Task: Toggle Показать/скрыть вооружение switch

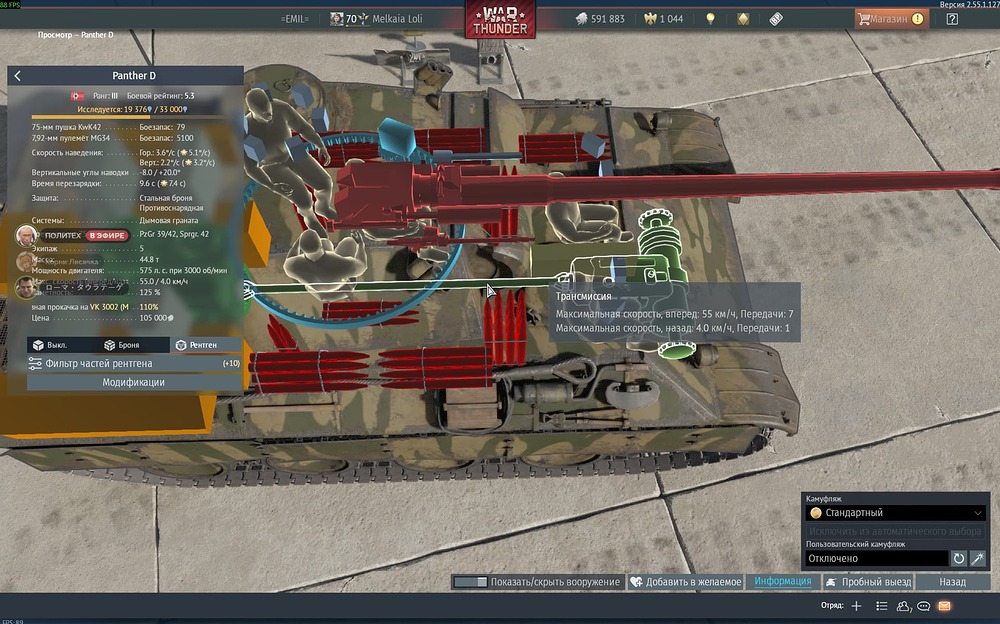Action: [471, 582]
